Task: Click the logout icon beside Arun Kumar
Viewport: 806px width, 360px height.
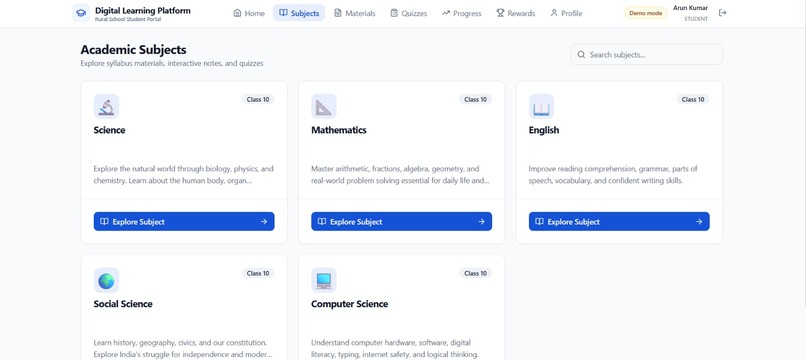Action: (x=722, y=13)
